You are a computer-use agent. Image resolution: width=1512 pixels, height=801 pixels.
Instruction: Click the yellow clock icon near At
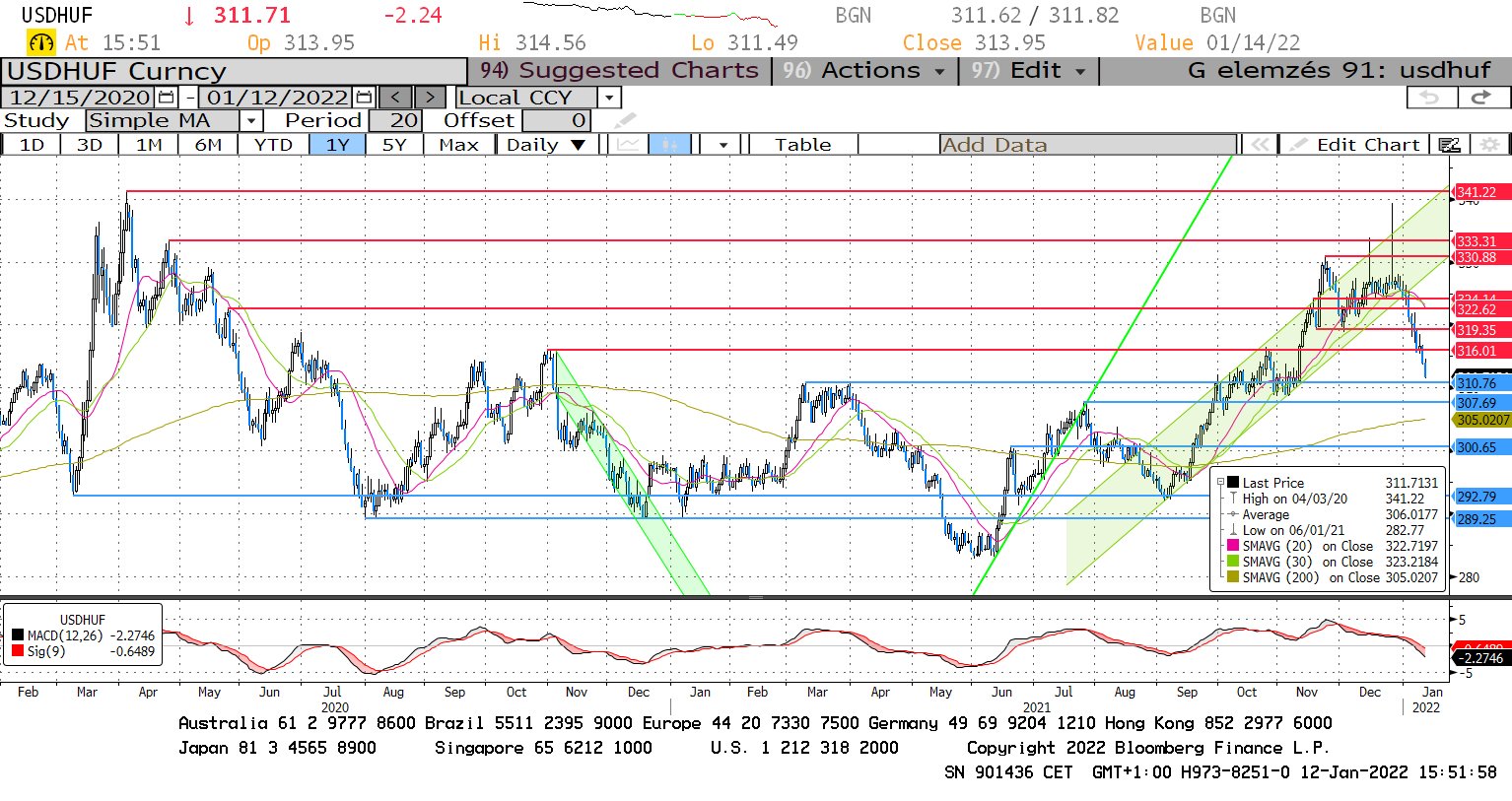pos(40,42)
